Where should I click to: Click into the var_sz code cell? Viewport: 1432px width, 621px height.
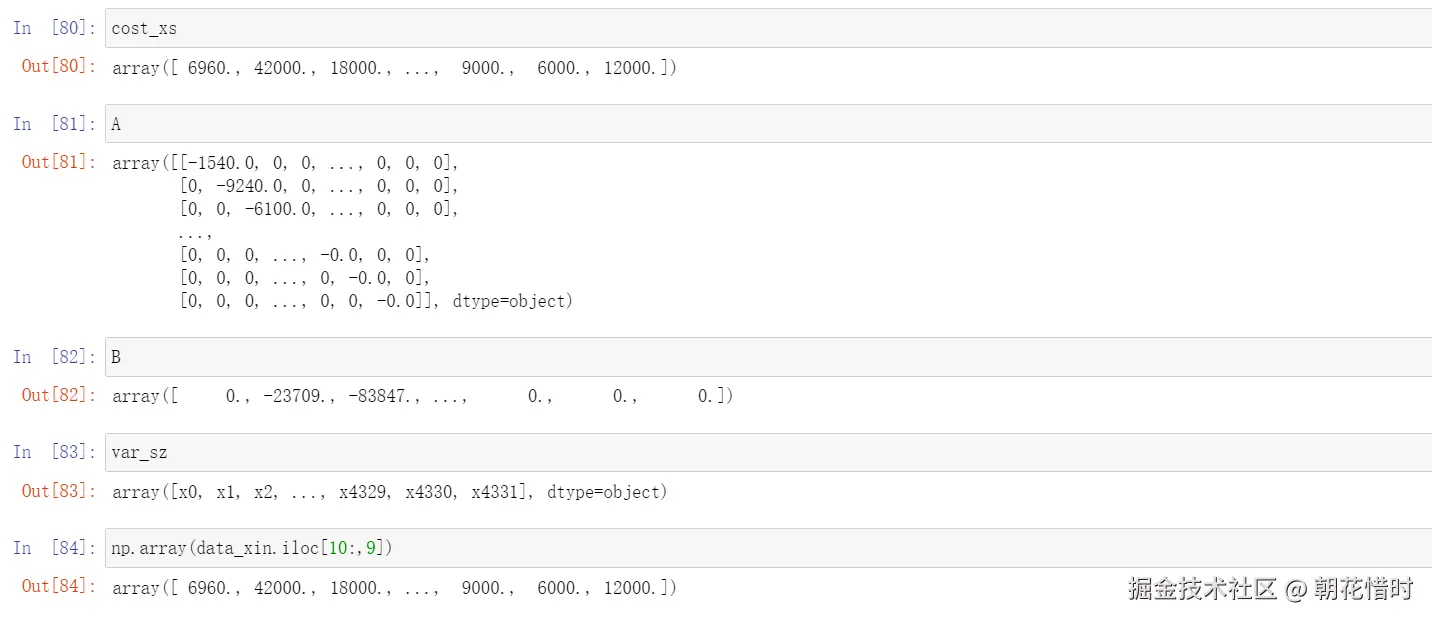(760, 452)
